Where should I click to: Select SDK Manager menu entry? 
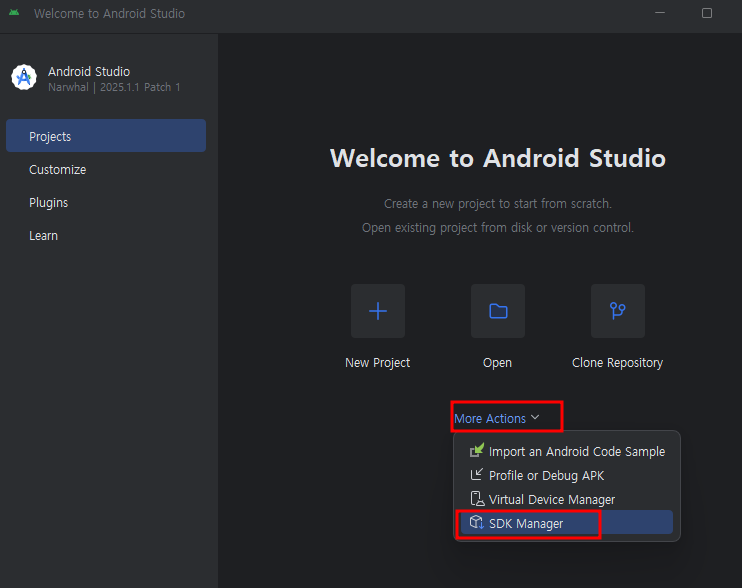click(567, 522)
